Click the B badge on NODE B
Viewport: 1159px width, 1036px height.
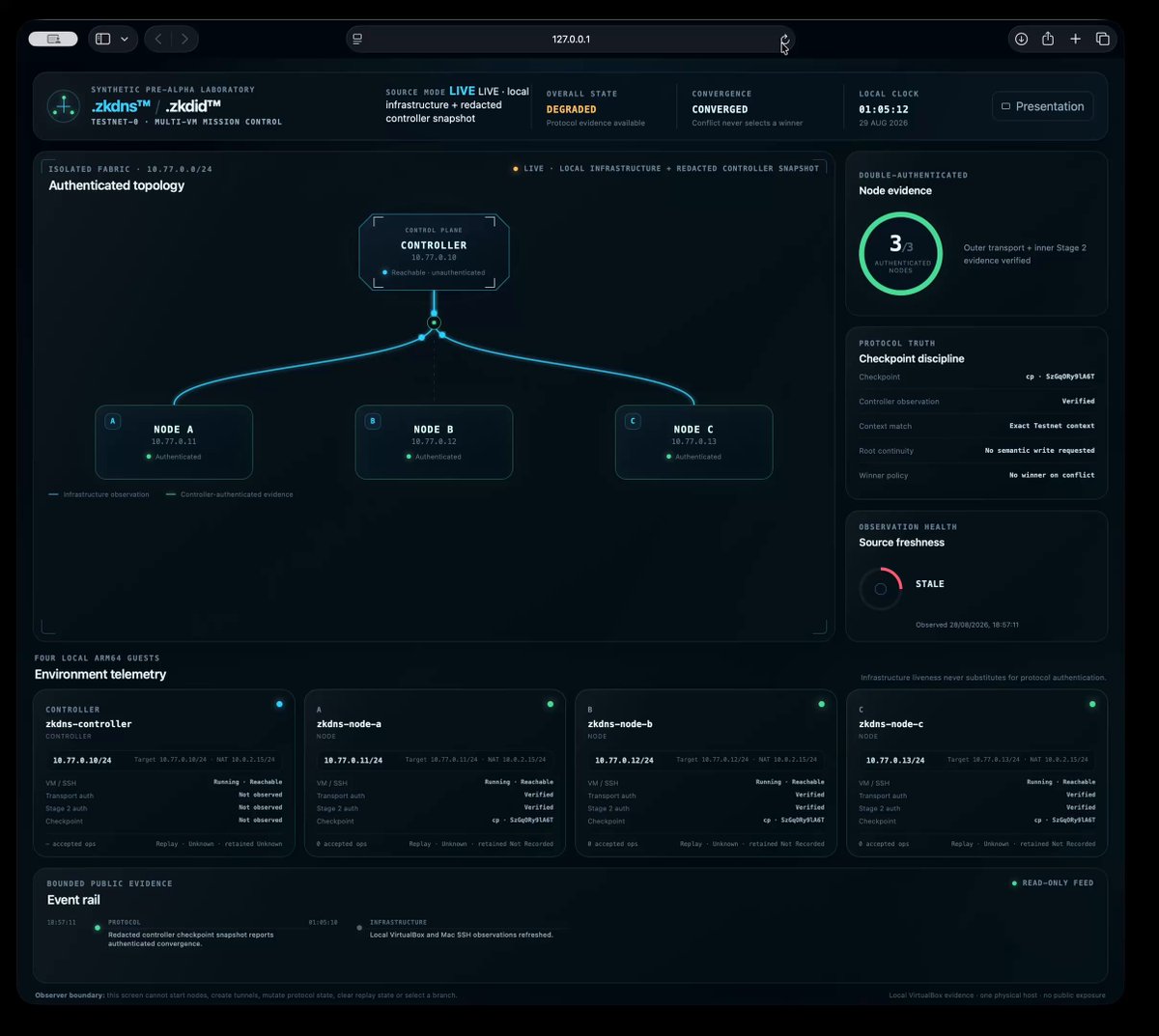point(373,421)
